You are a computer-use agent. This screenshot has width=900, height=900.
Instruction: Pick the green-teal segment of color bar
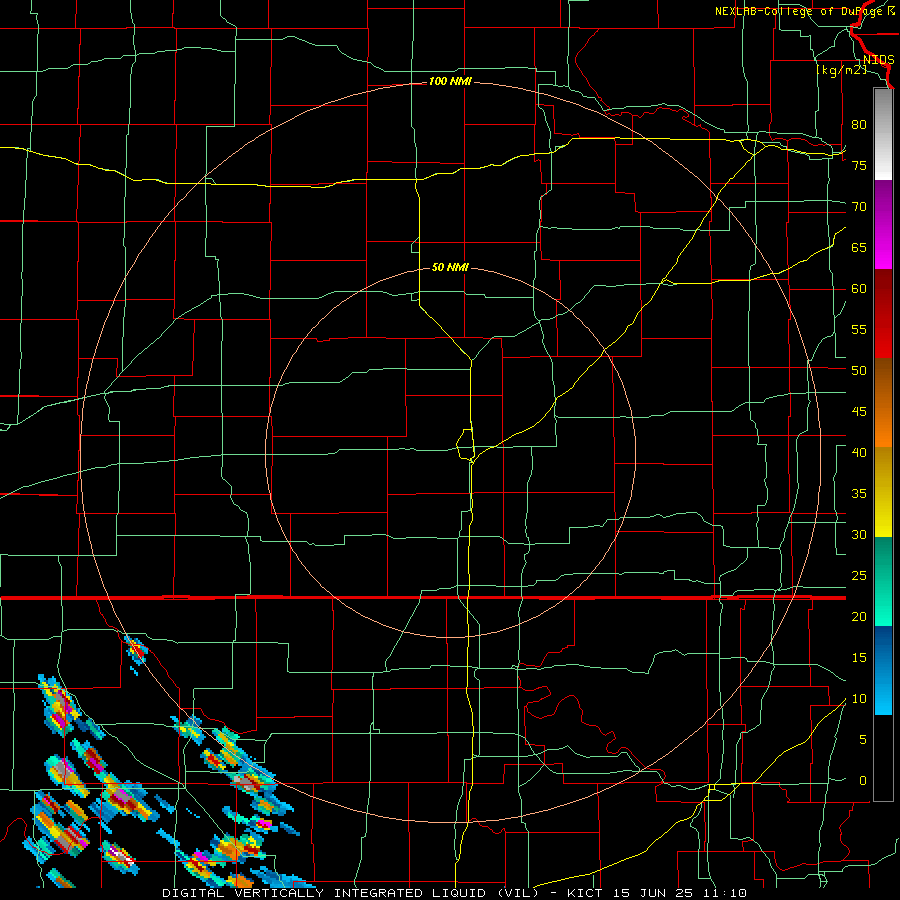883,581
